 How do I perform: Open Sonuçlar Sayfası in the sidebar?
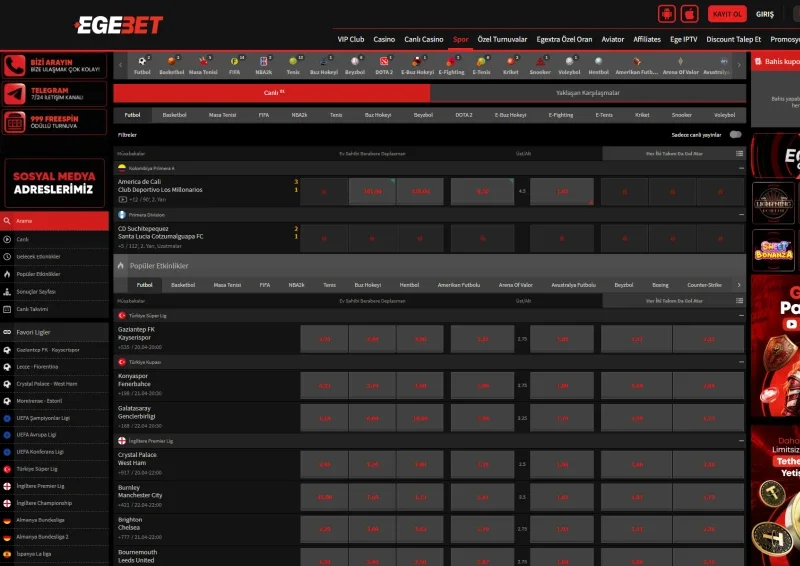point(54,291)
